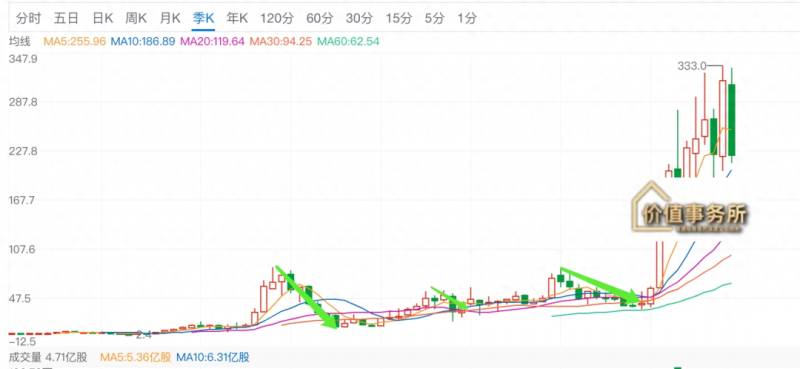Open the 年K chart tab

click(x=237, y=18)
